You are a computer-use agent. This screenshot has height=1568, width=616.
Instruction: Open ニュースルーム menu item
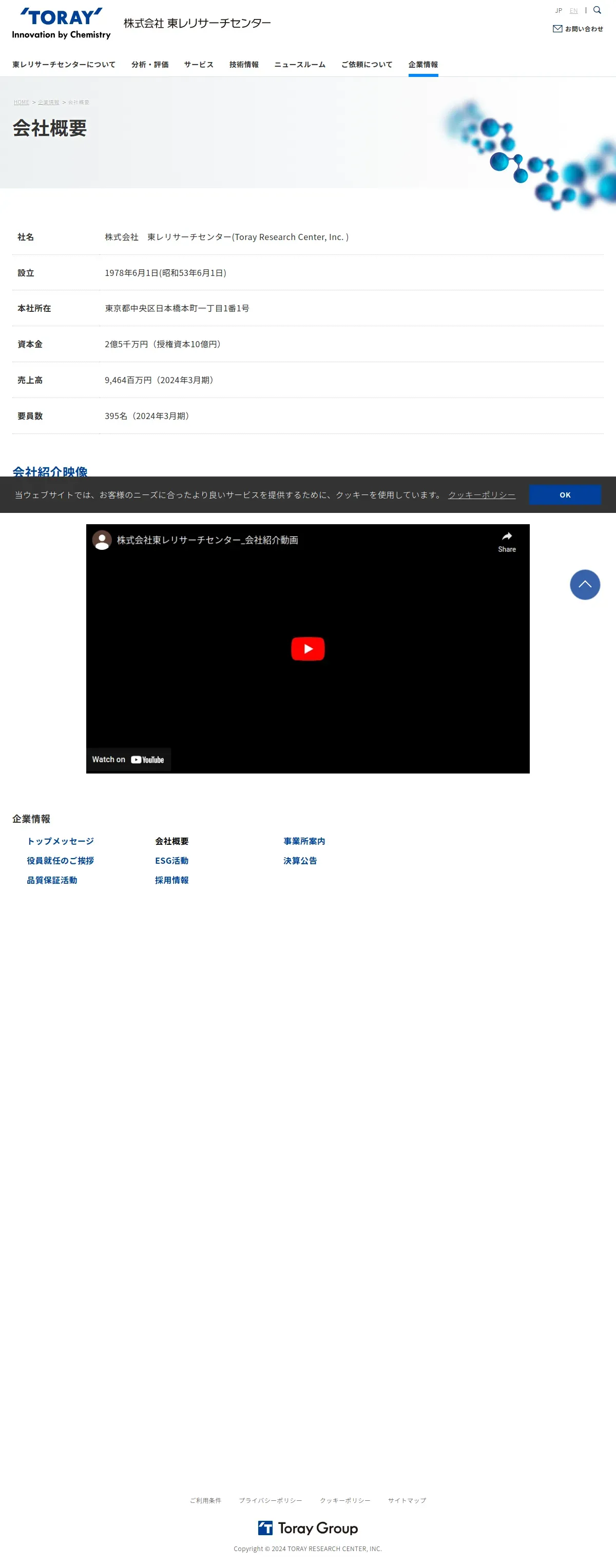(300, 65)
